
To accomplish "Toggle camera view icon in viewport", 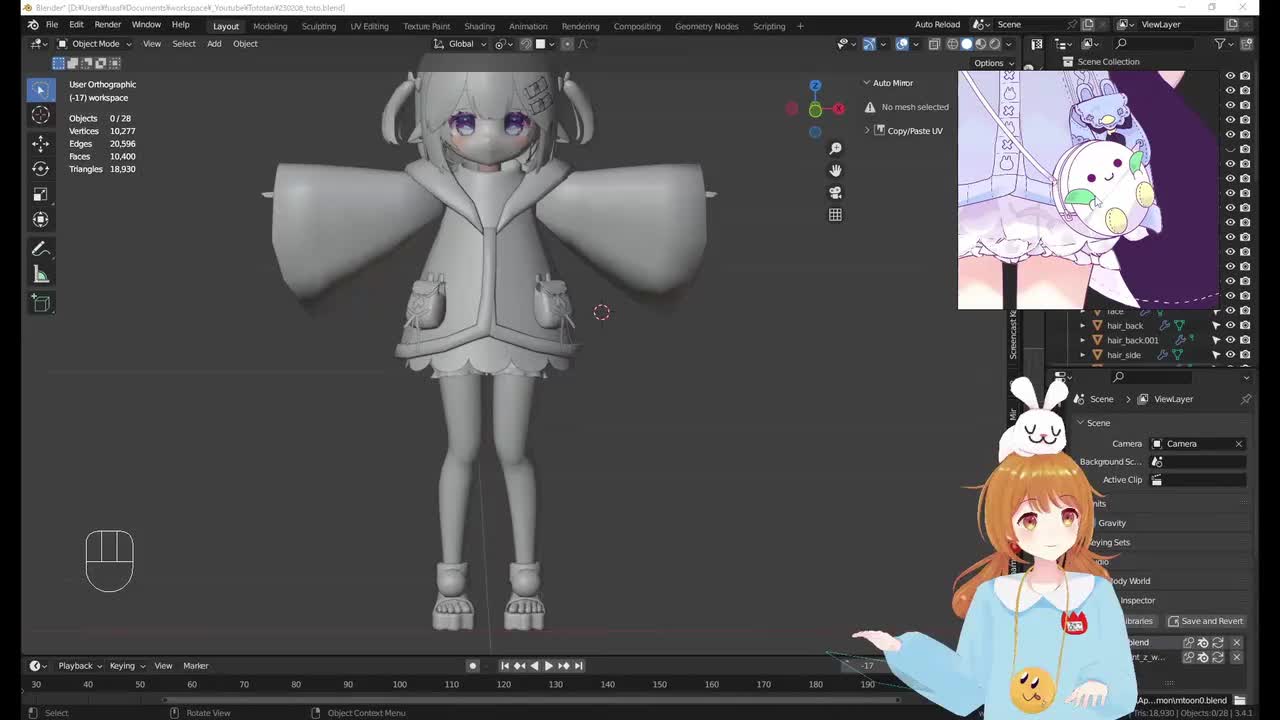I will pyautogui.click(x=835, y=192).
